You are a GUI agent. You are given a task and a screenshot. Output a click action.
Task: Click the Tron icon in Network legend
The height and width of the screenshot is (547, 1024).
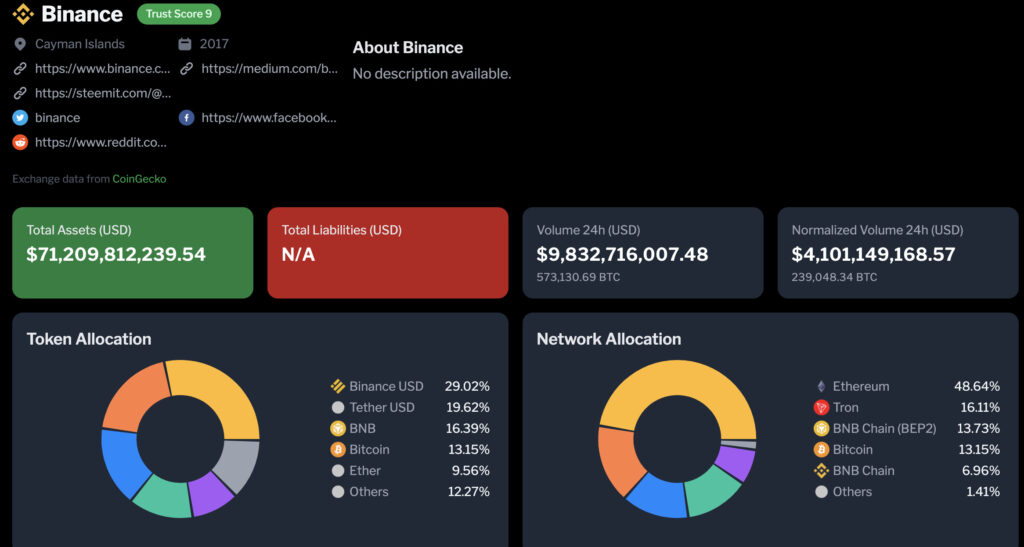[x=821, y=407]
